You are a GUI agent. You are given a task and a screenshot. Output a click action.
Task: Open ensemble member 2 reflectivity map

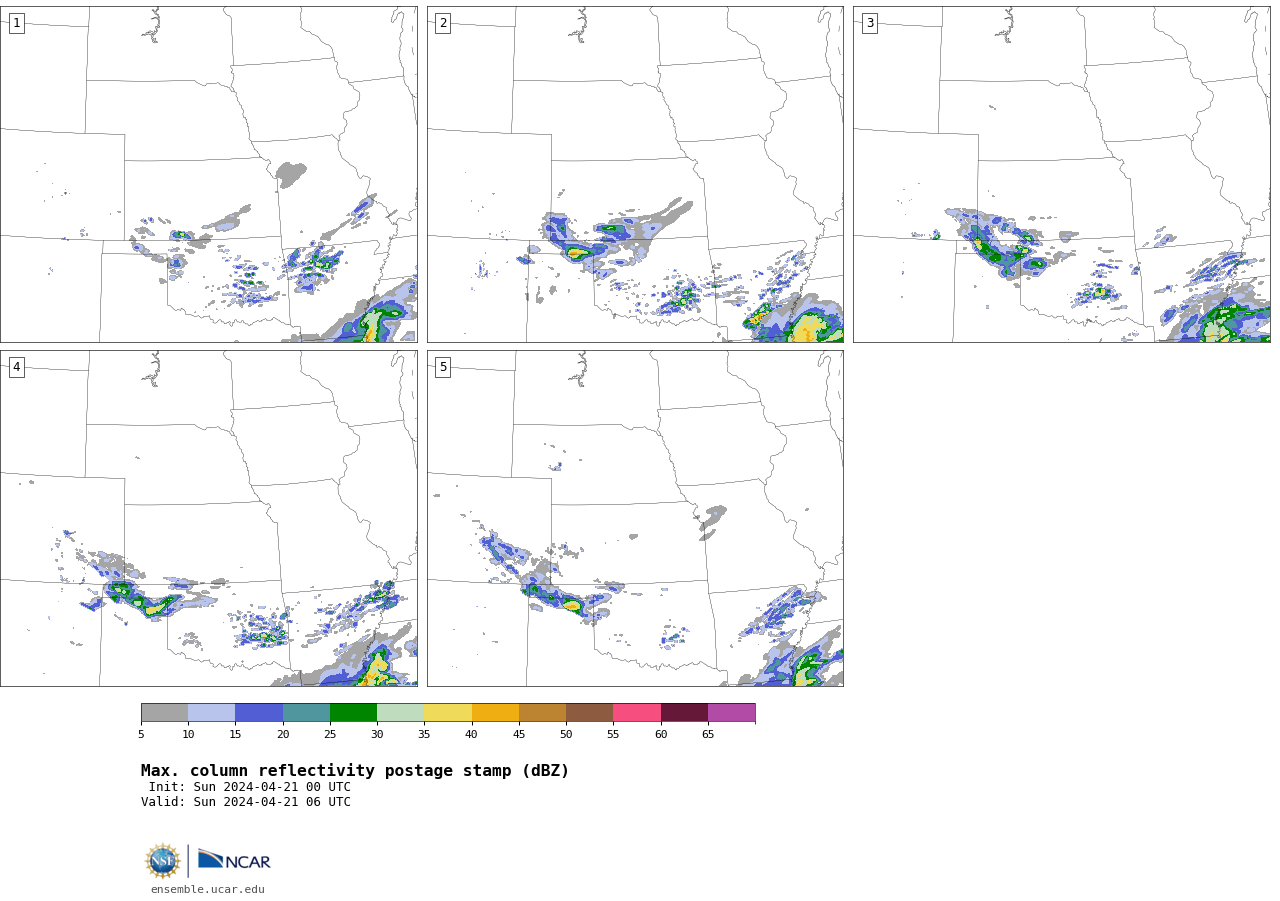635,174
